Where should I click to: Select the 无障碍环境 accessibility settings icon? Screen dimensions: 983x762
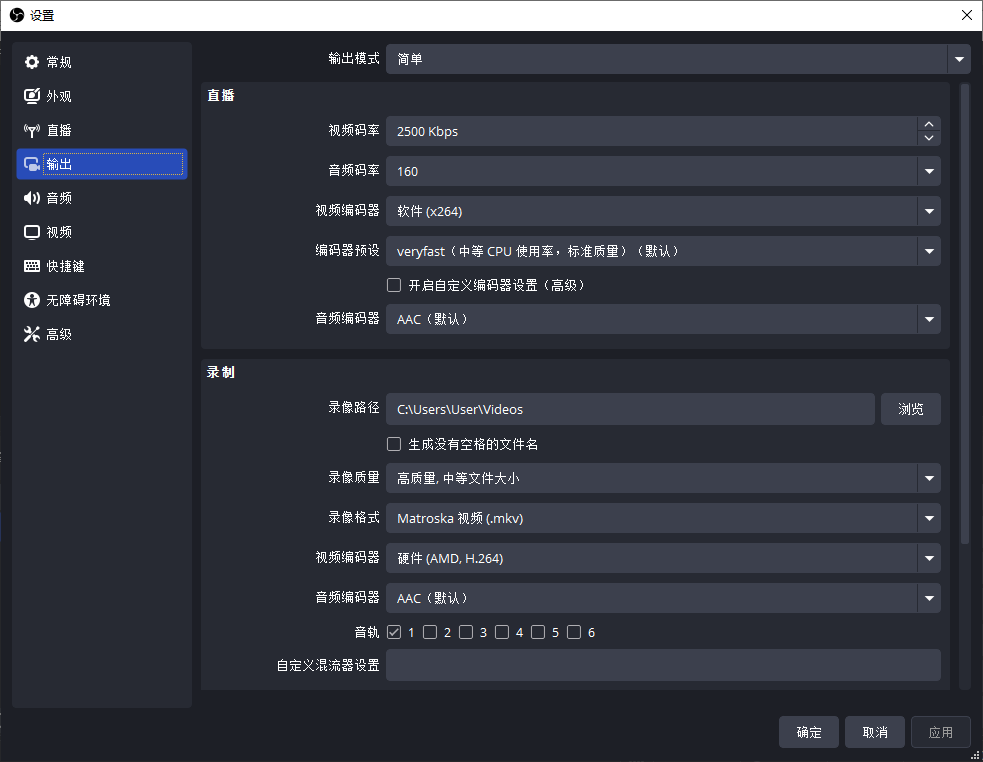coord(72,299)
